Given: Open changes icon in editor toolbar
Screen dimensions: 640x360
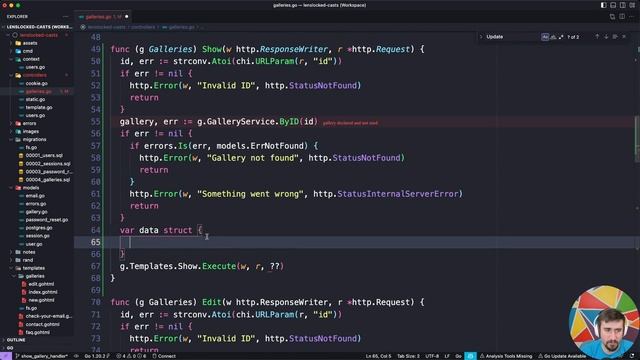Looking at the screenshot, I should click(612, 17).
